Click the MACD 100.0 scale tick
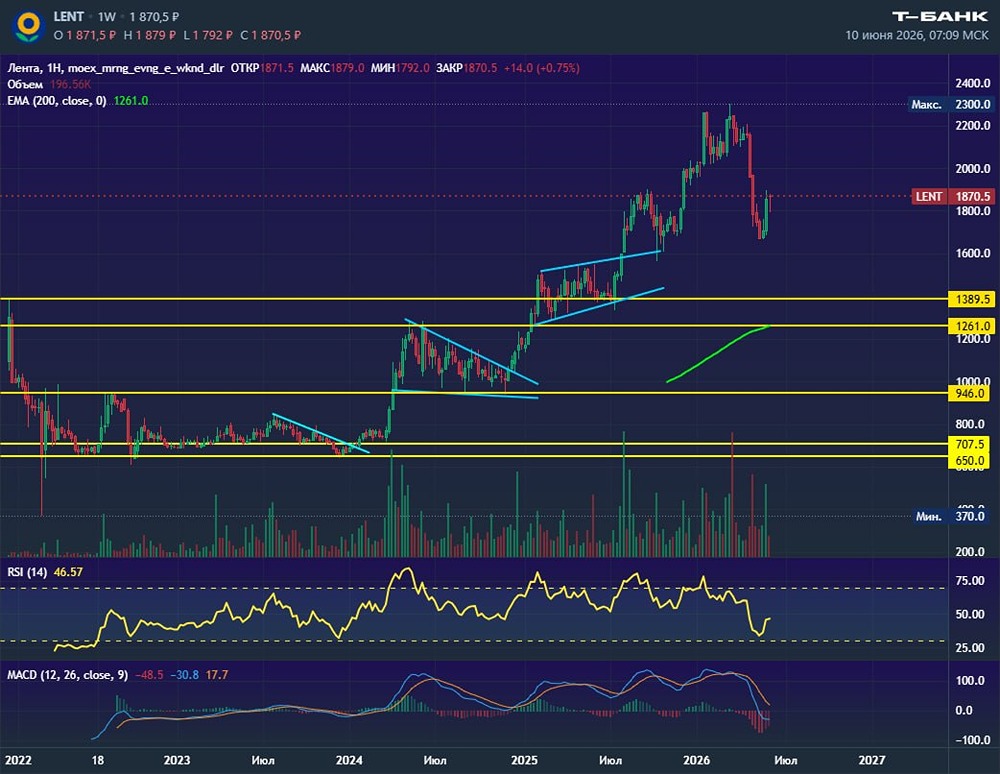Image resolution: width=1000 pixels, height=774 pixels. click(x=969, y=680)
